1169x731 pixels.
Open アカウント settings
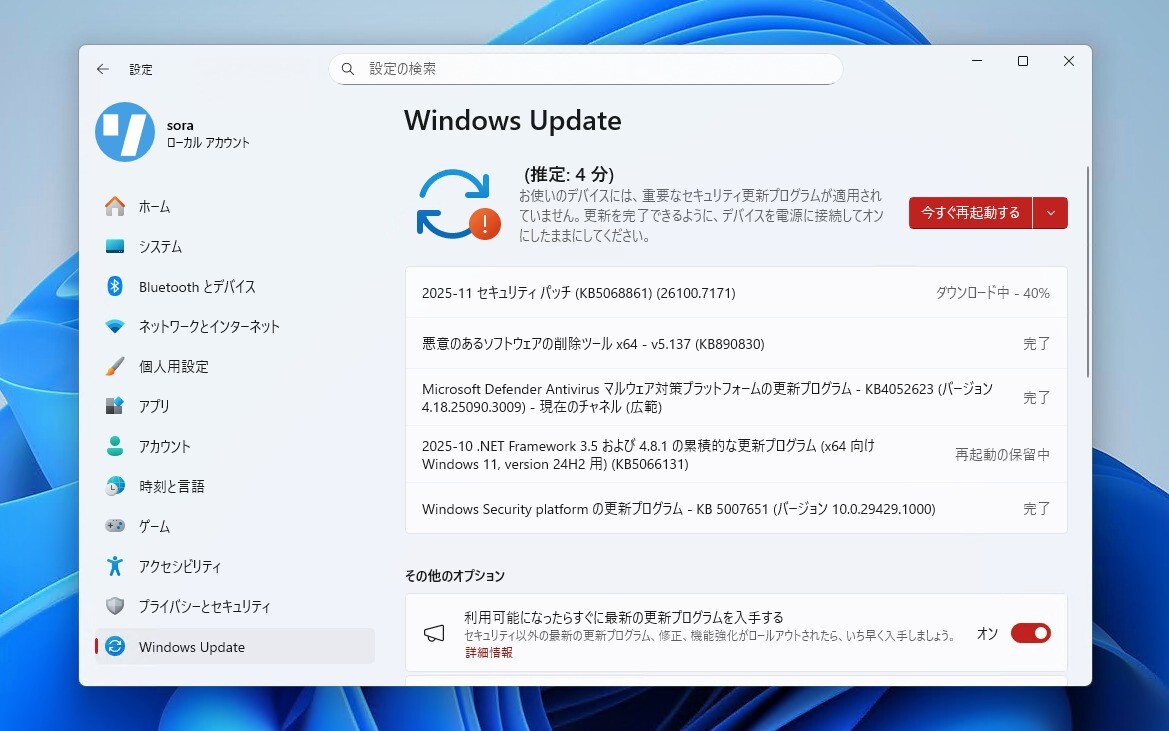(235, 446)
